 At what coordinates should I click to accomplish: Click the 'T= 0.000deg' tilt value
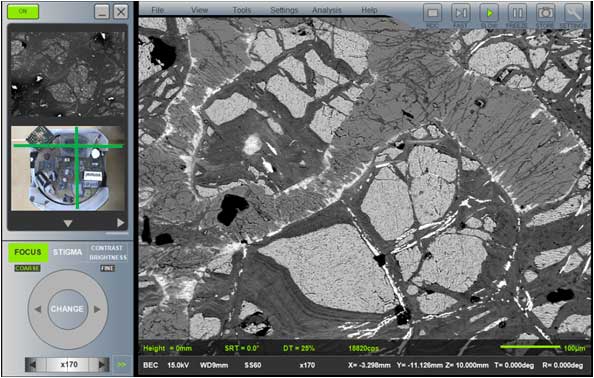coord(514,366)
